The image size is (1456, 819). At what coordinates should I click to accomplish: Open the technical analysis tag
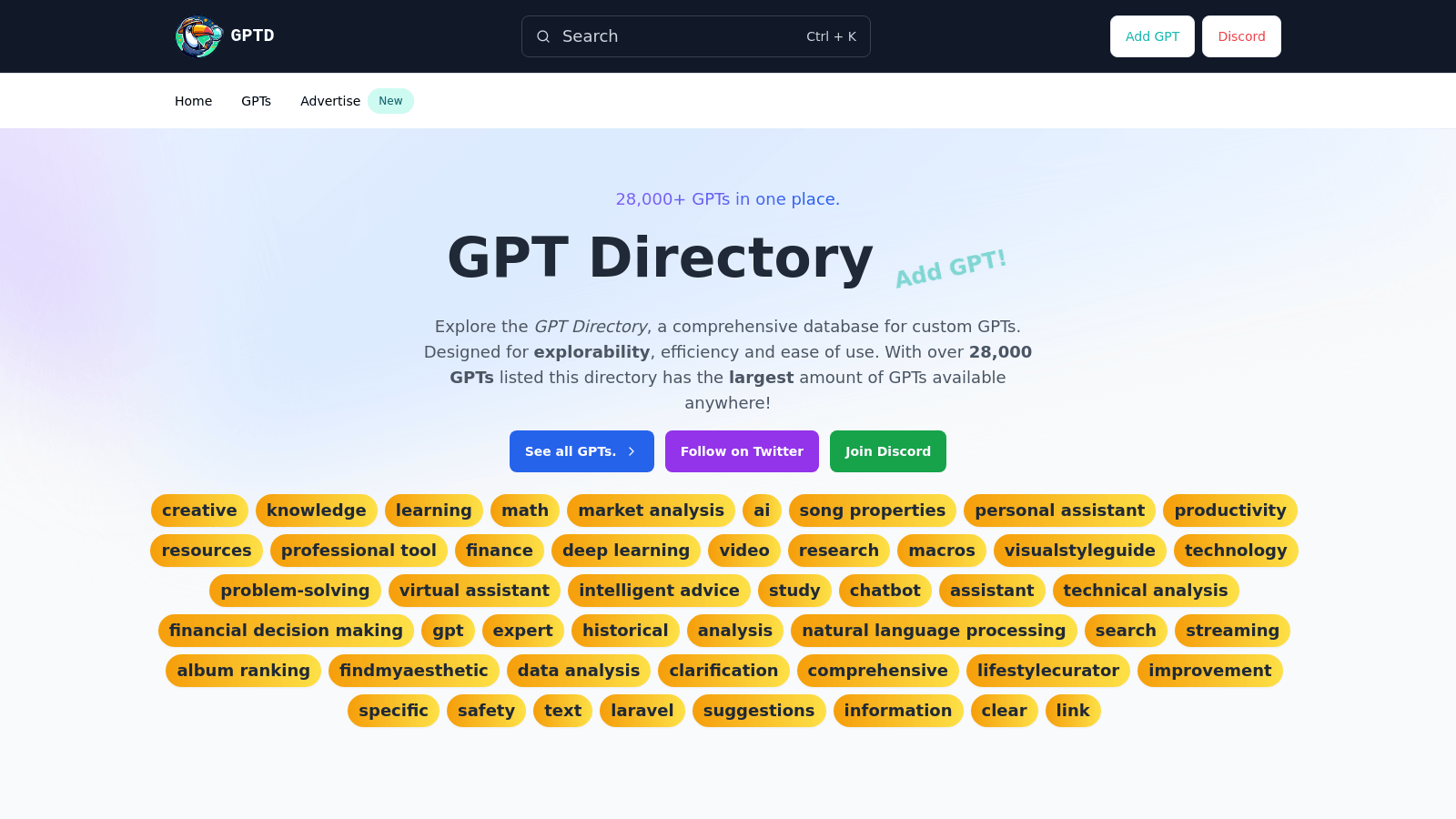click(x=1146, y=591)
